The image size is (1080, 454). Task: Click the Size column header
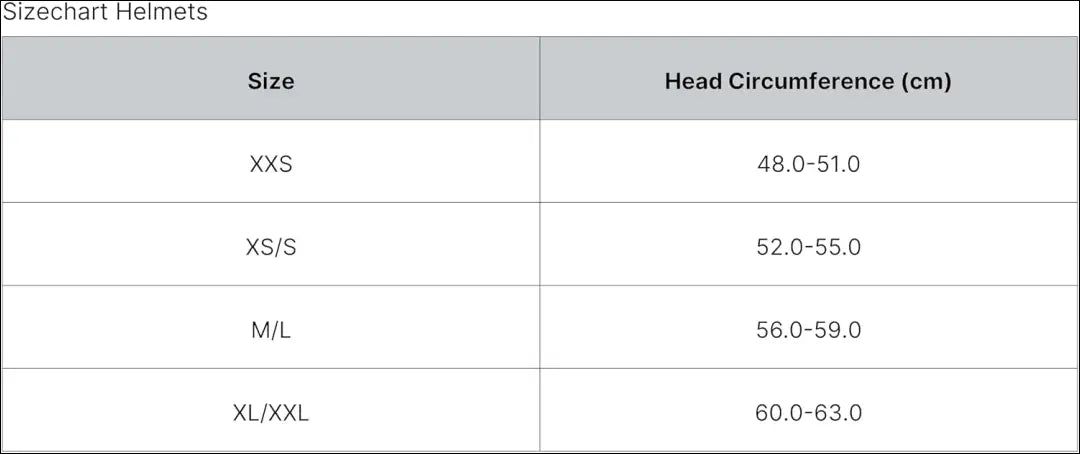pyautogui.click(x=271, y=81)
